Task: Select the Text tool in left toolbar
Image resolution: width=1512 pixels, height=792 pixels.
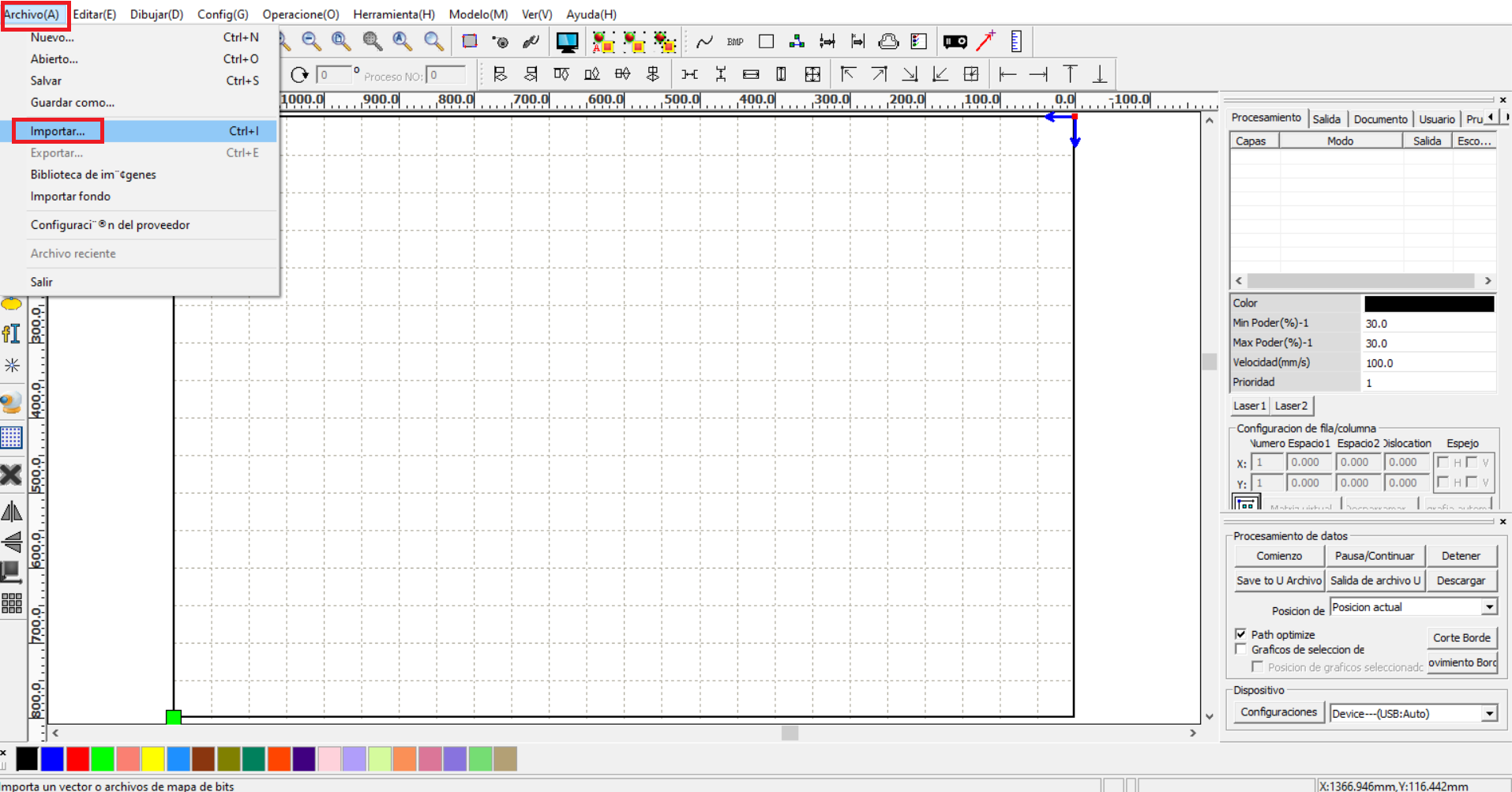Action: click(x=11, y=333)
